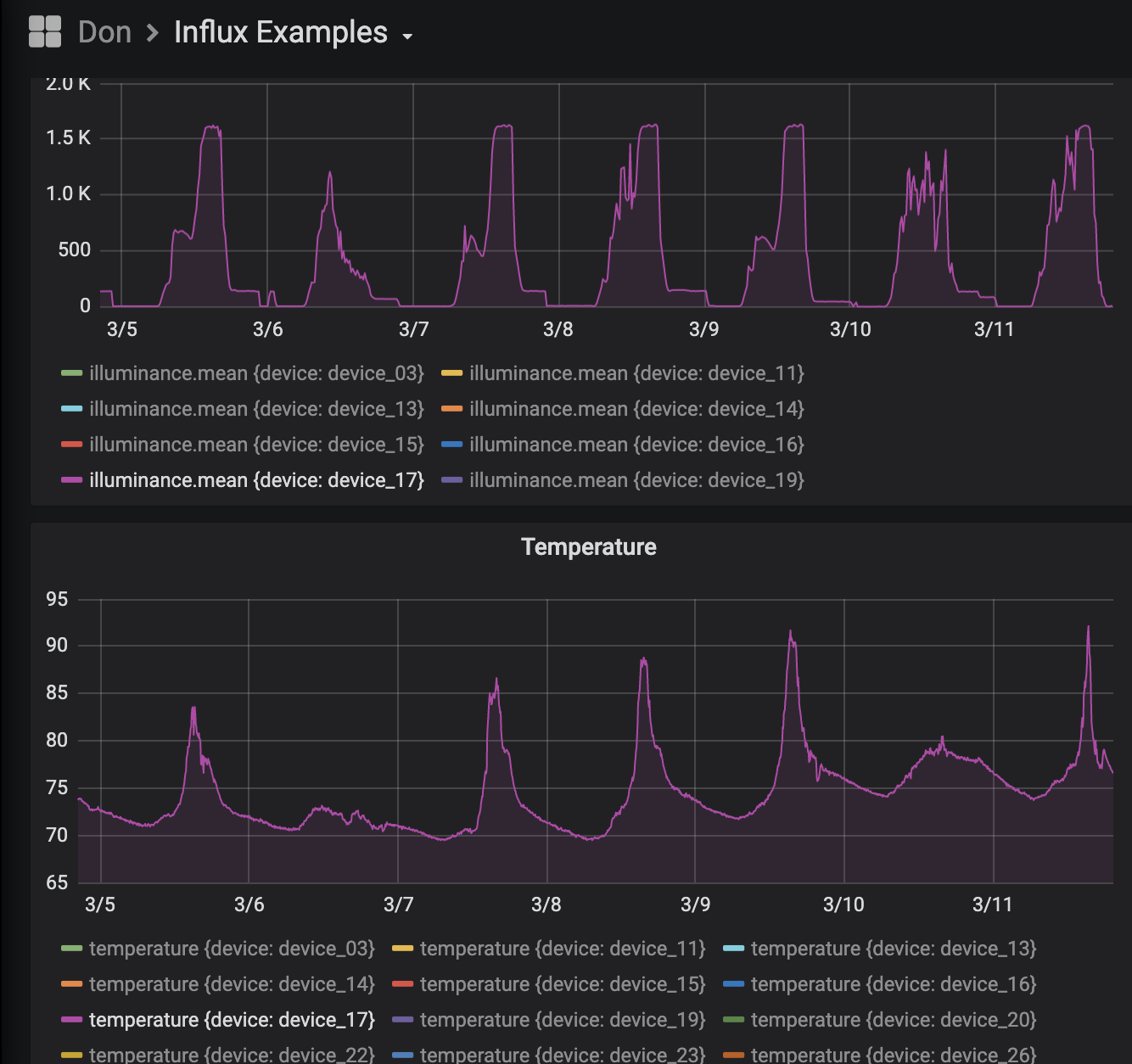The height and width of the screenshot is (1064, 1132).
Task: Select temperature device_20 legend entry
Action: point(894,1020)
